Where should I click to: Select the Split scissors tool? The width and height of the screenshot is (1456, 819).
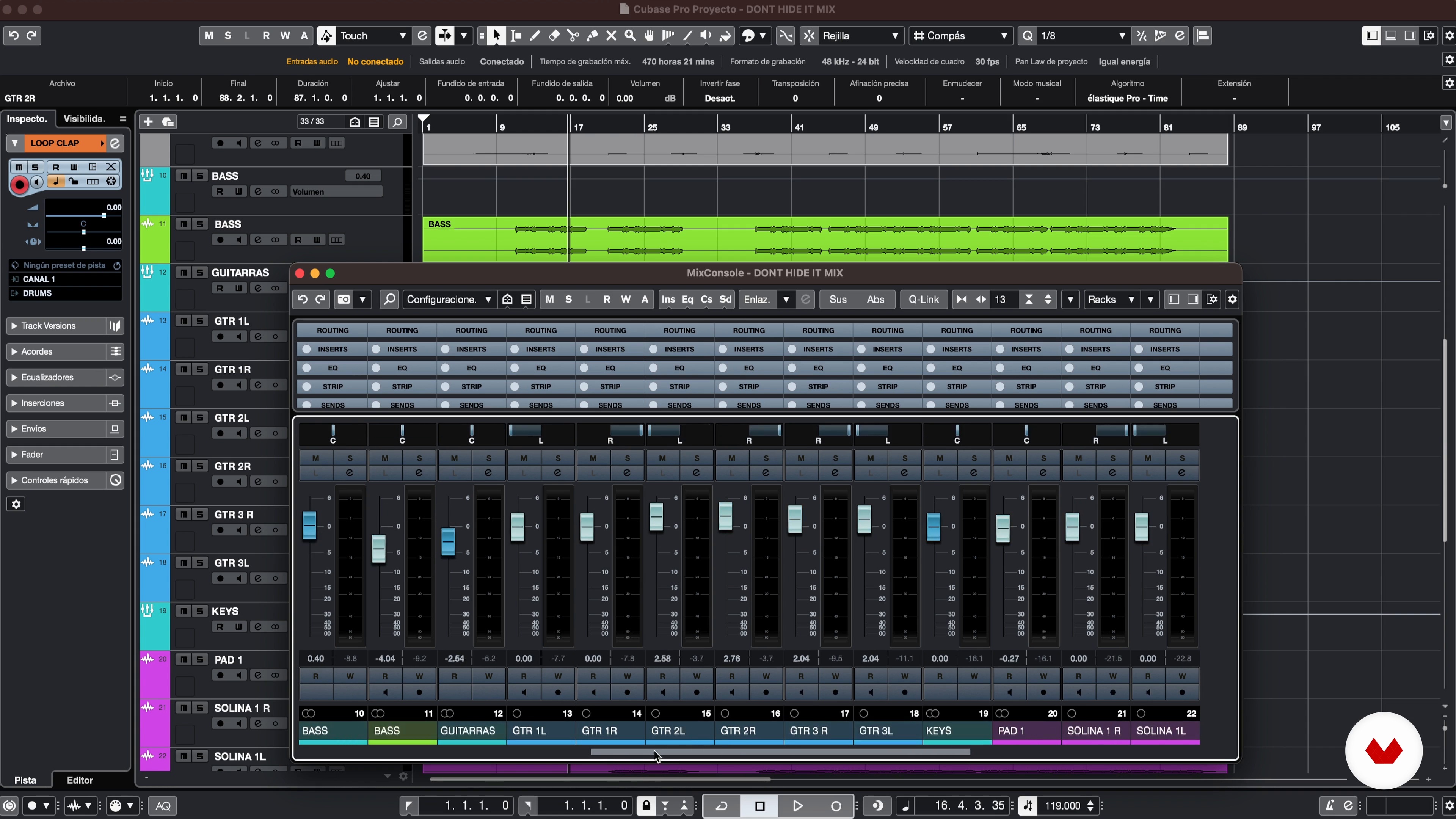pos(573,36)
